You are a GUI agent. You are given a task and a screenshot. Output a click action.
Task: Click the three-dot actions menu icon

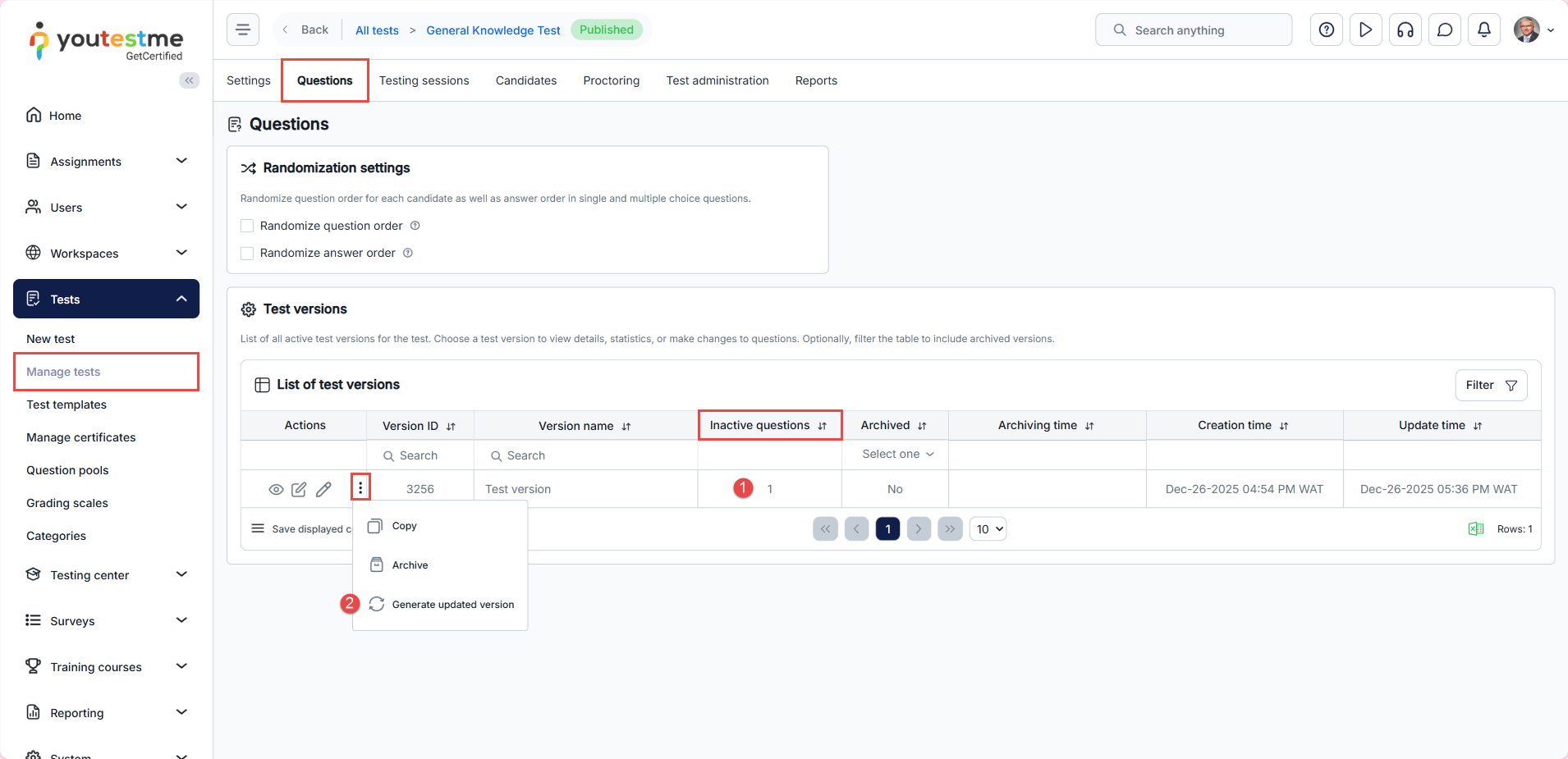pos(360,488)
